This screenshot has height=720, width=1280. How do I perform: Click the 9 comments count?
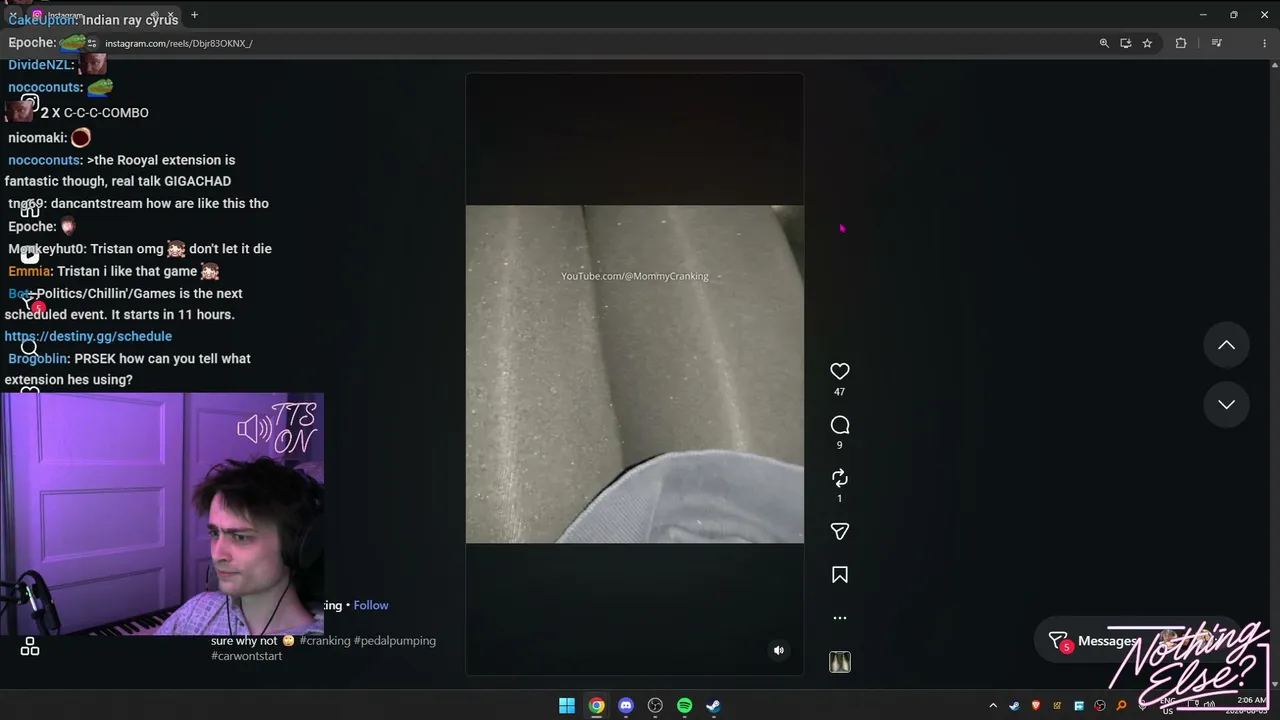pyautogui.click(x=840, y=445)
